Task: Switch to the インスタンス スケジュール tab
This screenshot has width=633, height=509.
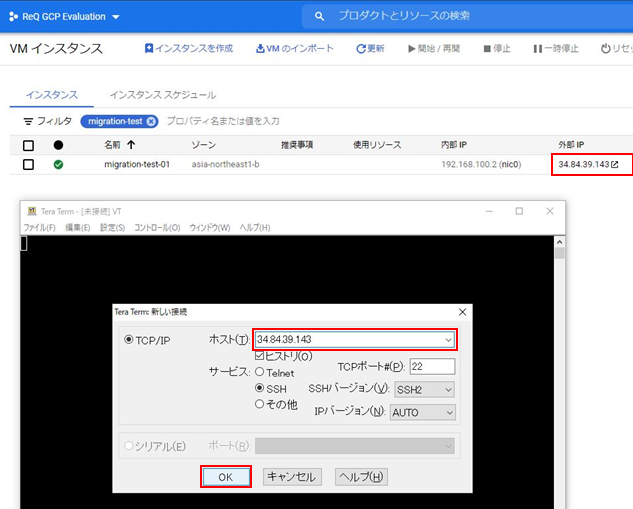Action: click(x=163, y=95)
